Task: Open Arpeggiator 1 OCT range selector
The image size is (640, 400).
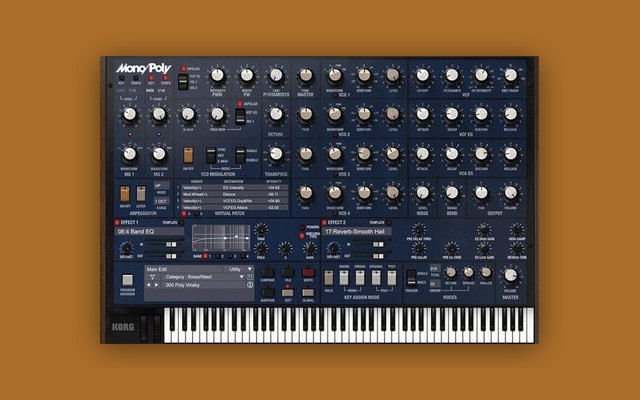Action: click(161, 201)
